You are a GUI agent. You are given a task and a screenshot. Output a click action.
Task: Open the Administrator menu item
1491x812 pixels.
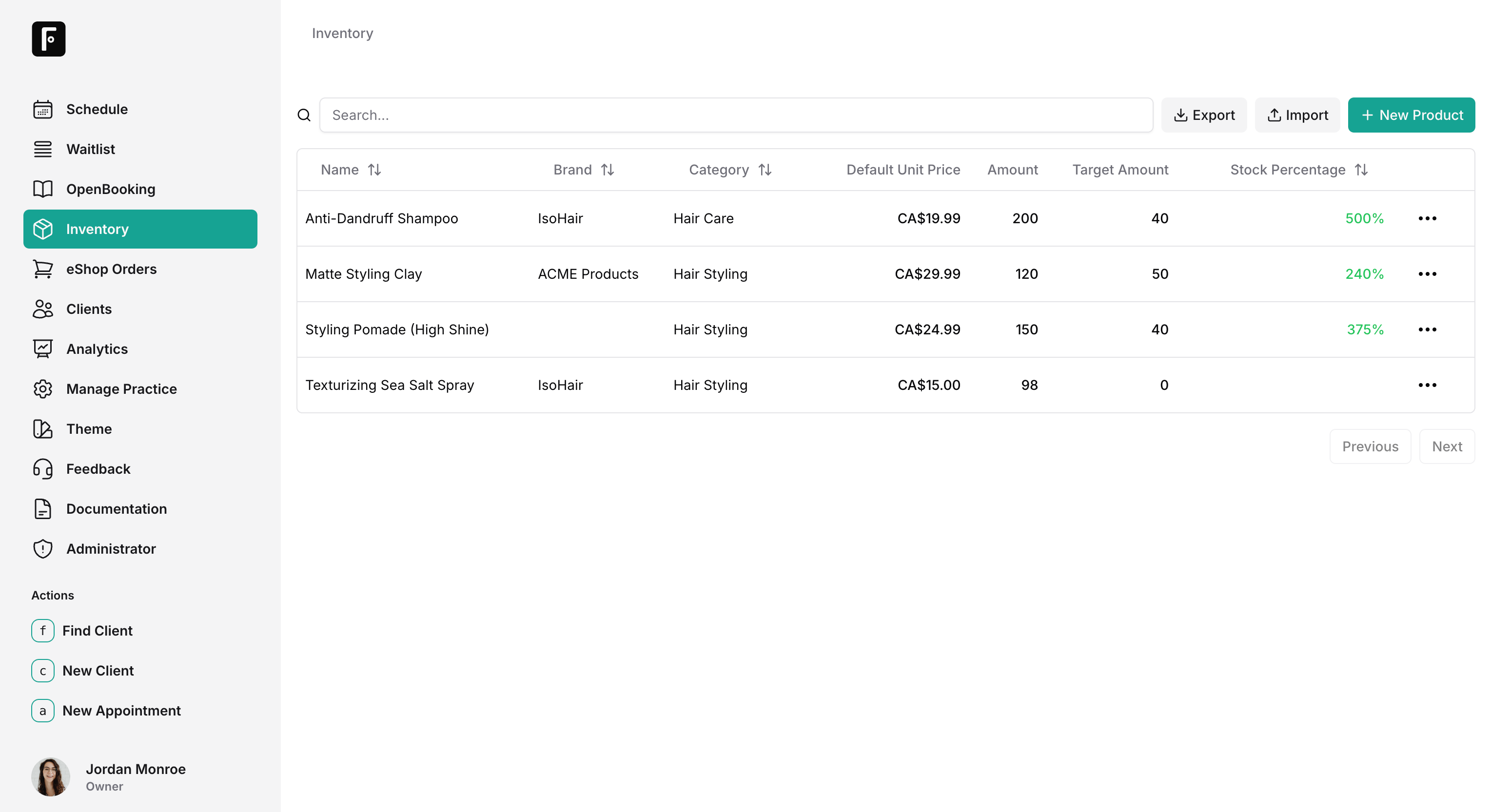[x=111, y=549]
